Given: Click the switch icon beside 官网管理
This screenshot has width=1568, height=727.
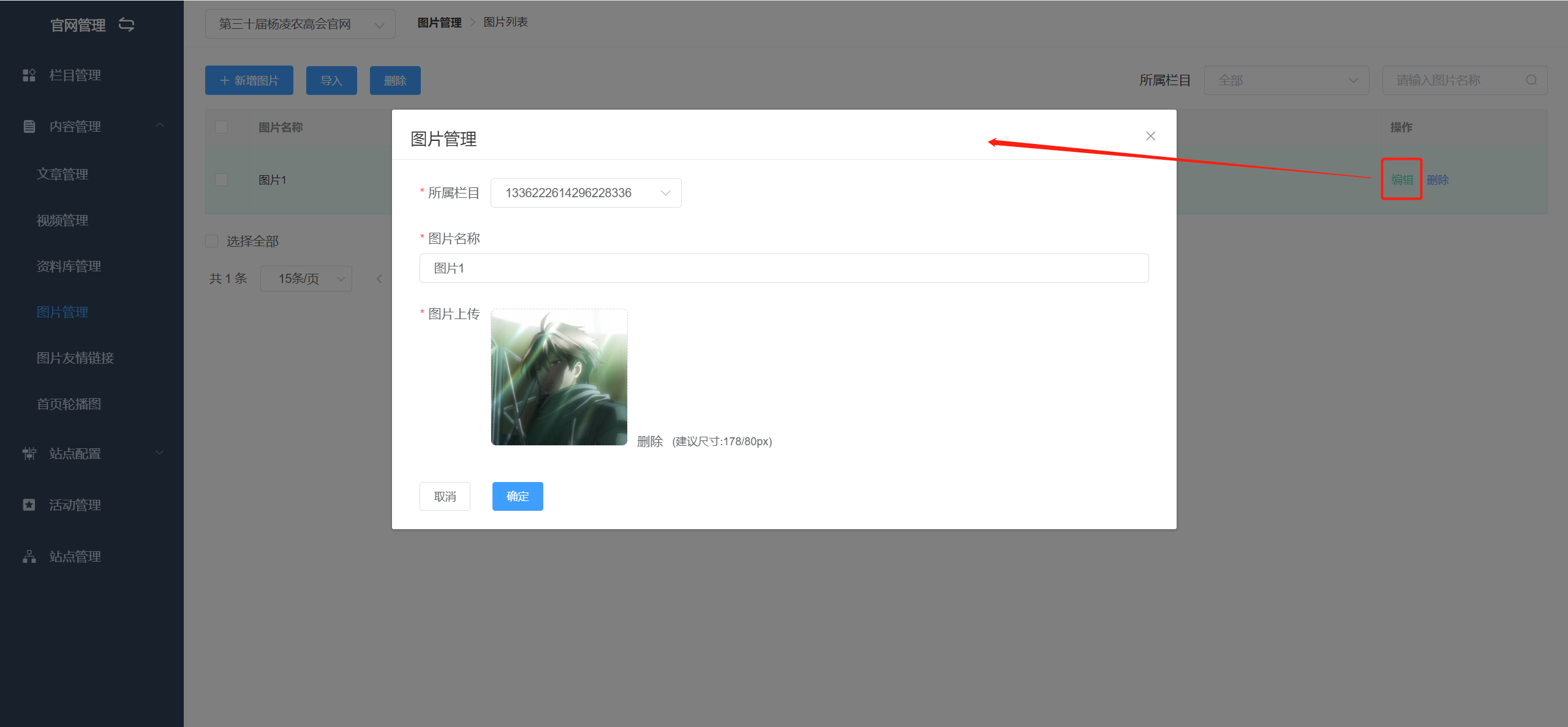Looking at the screenshot, I should tap(126, 24).
